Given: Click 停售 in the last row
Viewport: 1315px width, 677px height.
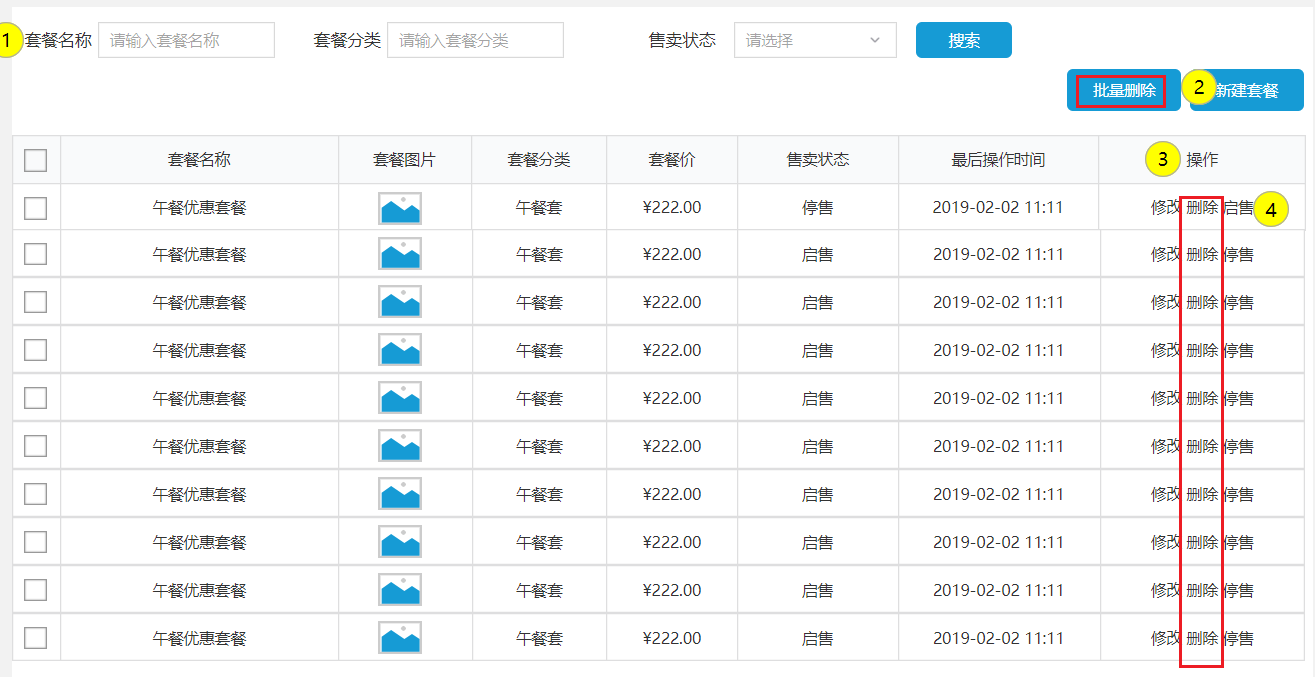Looking at the screenshot, I should coord(1239,639).
